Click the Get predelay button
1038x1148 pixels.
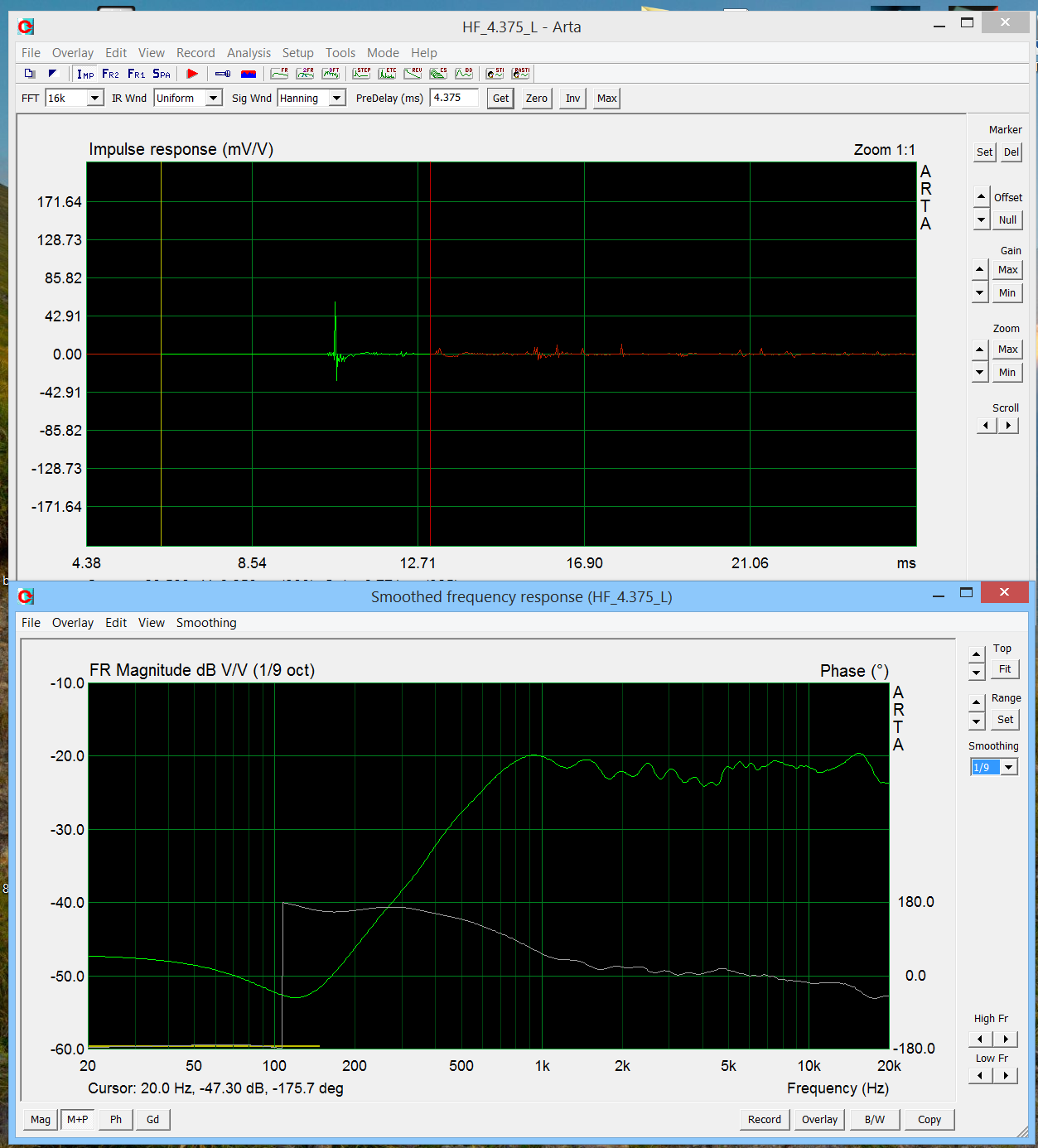pos(500,99)
